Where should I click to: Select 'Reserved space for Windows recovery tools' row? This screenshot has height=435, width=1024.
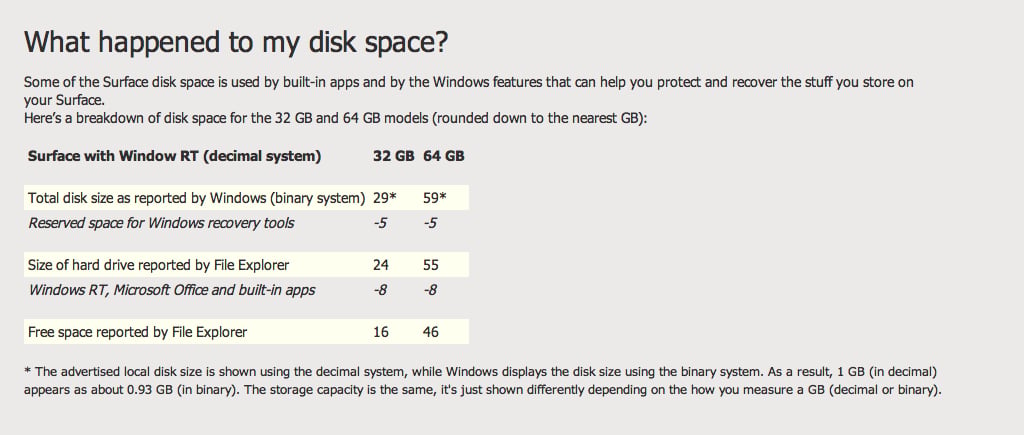(x=246, y=223)
